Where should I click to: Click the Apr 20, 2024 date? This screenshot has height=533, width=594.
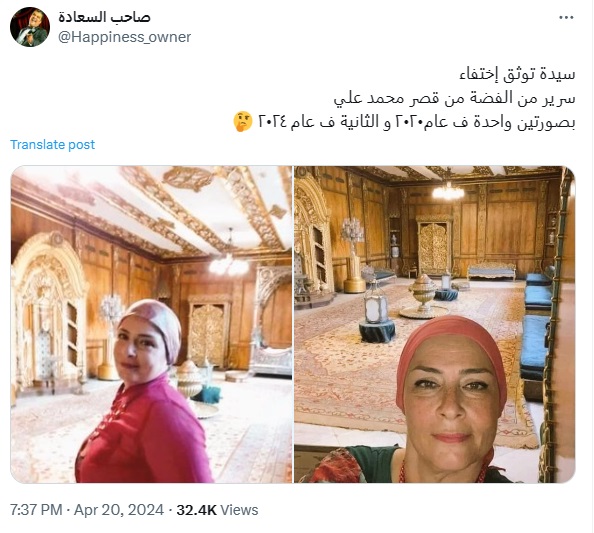coord(119,510)
